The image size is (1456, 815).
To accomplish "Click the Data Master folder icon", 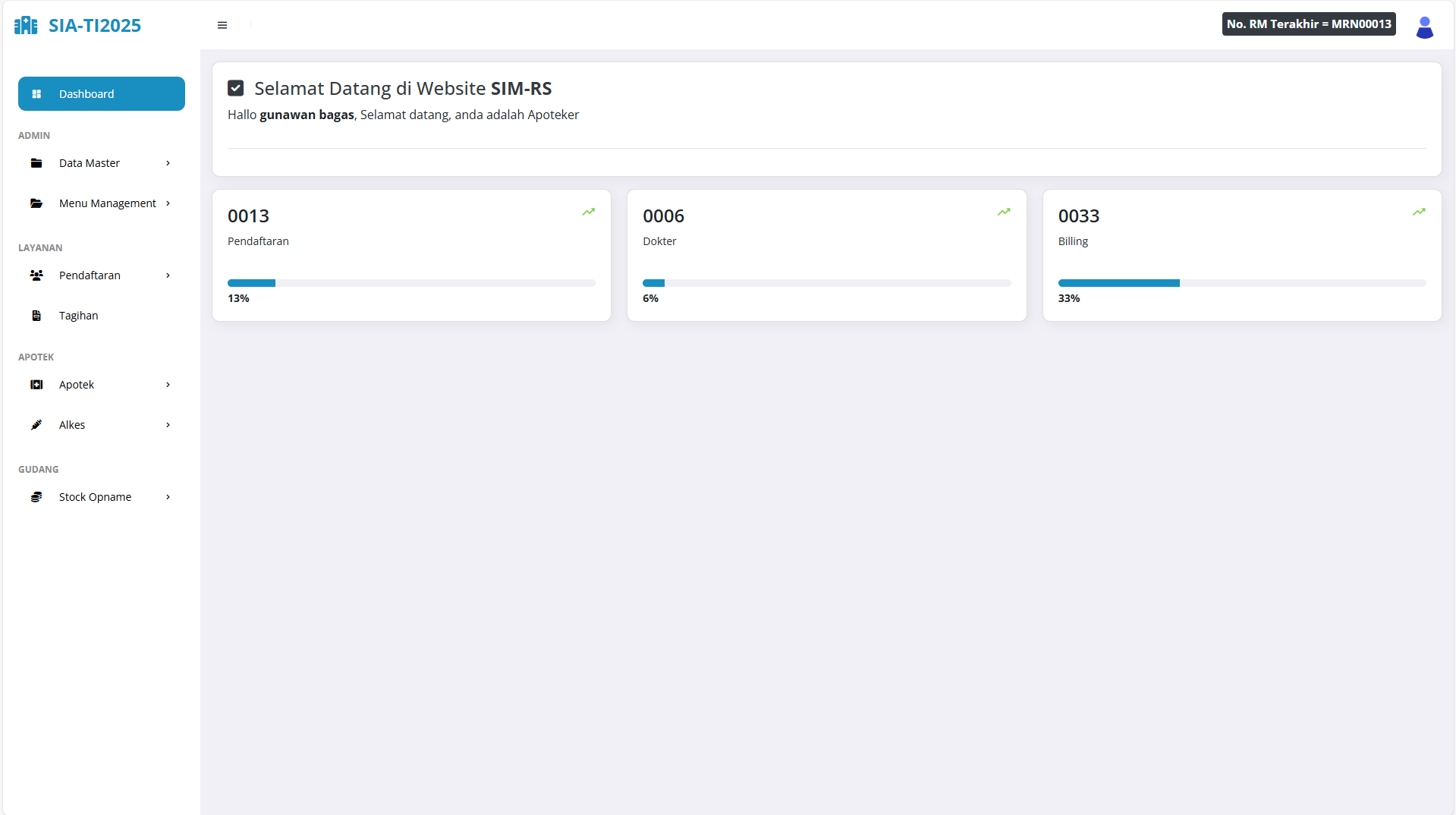I will click(x=36, y=163).
